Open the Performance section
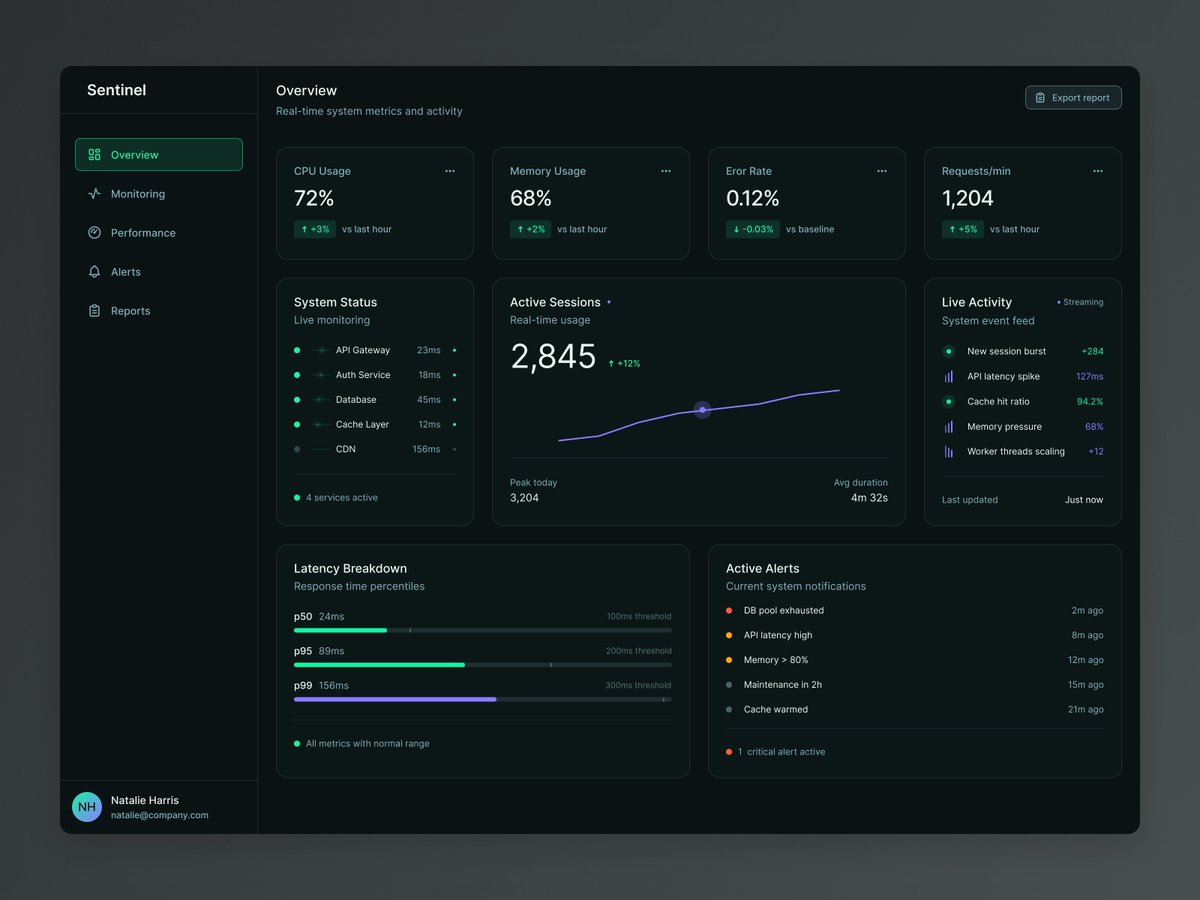This screenshot has height=900, width=1200. click(x=159, y=233)
